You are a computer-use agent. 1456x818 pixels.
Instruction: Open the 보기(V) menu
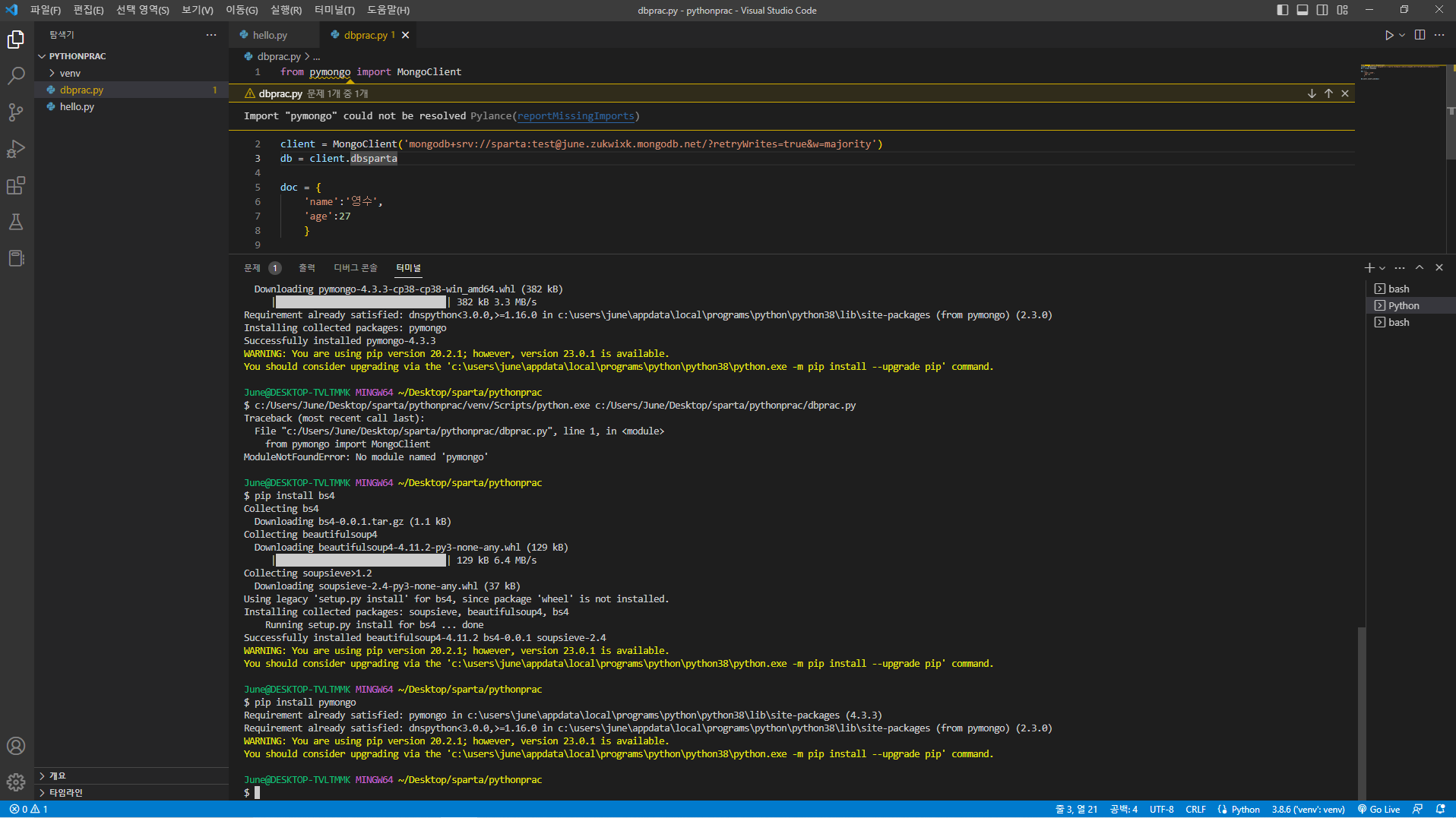(197, 10)
